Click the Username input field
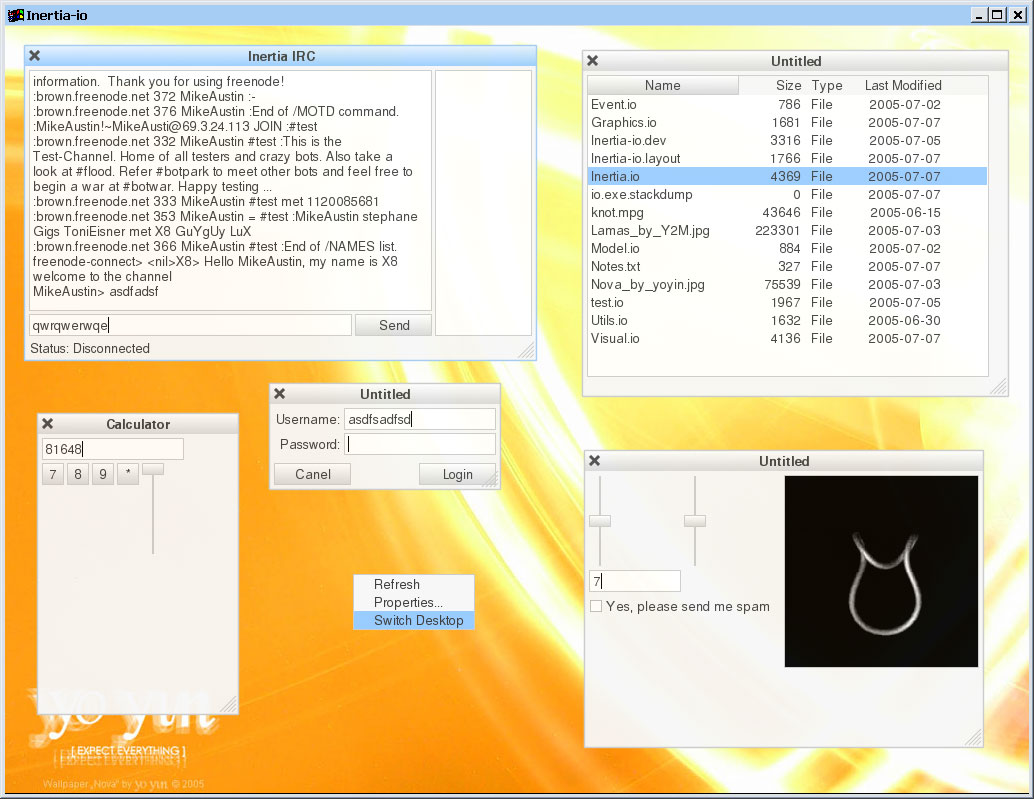This screenshot has height=799, width=1034. [420, 419]
